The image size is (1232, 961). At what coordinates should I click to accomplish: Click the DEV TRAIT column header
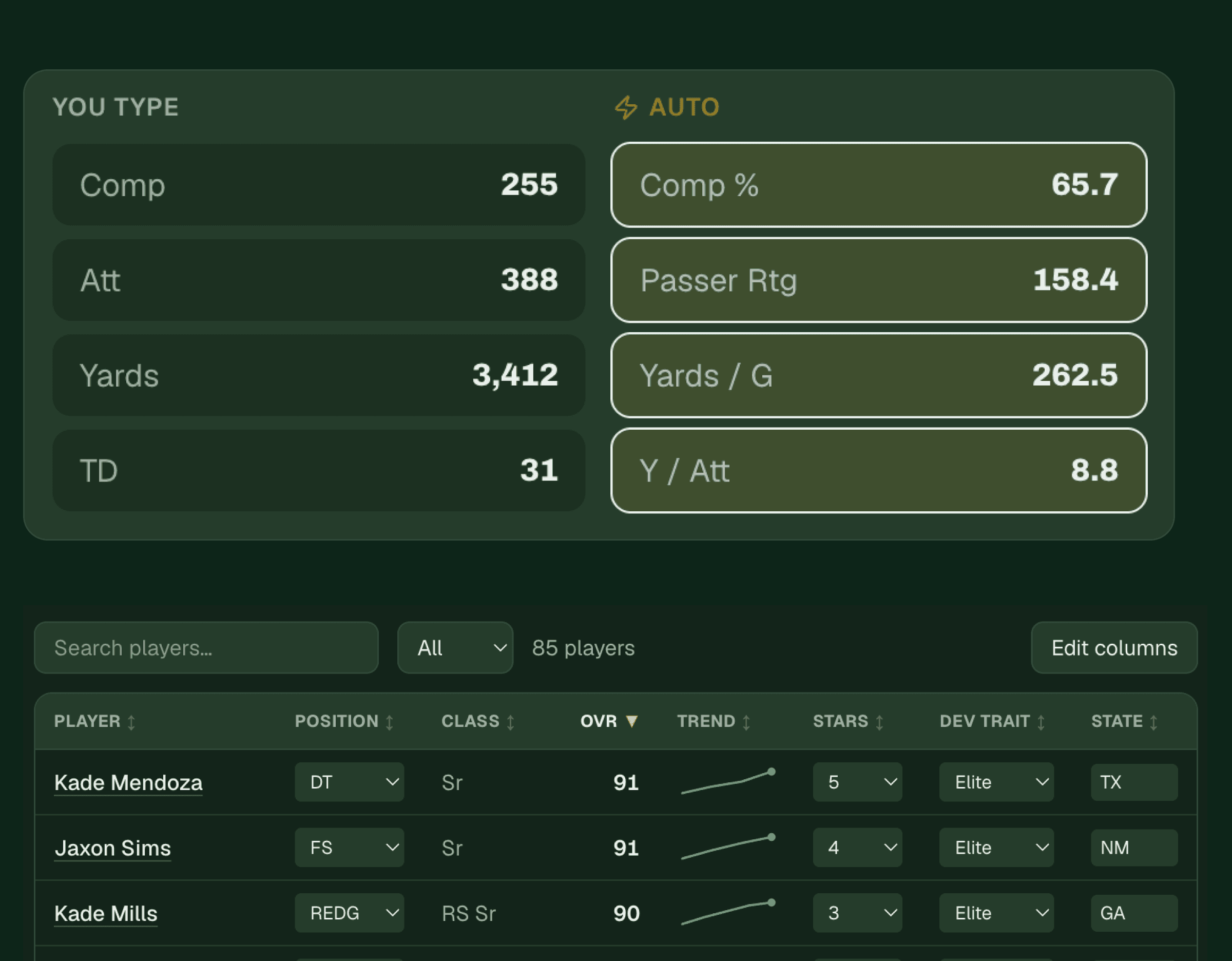pos(993,721)
